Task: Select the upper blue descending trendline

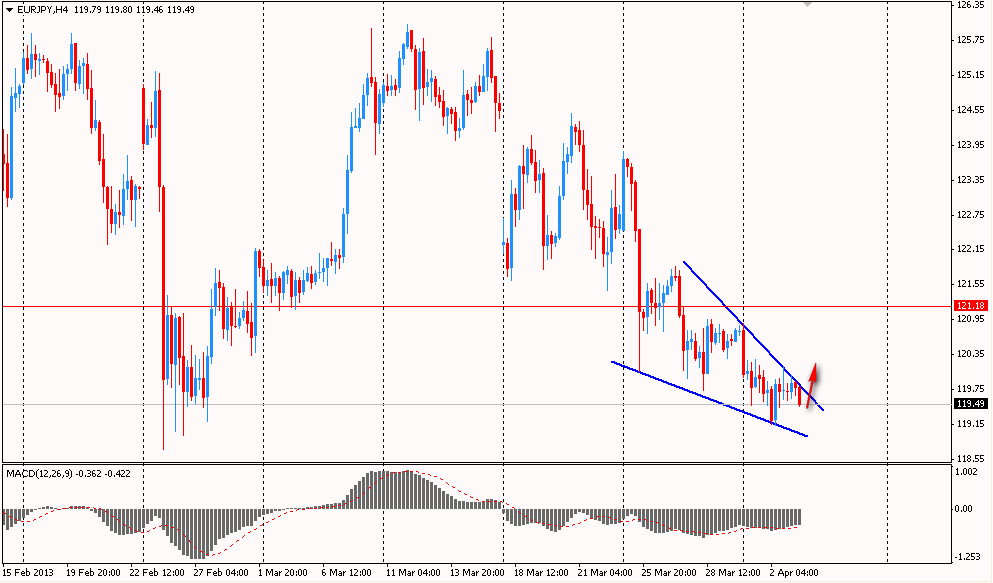Action: pyautogui.click(x=754, y=337)
